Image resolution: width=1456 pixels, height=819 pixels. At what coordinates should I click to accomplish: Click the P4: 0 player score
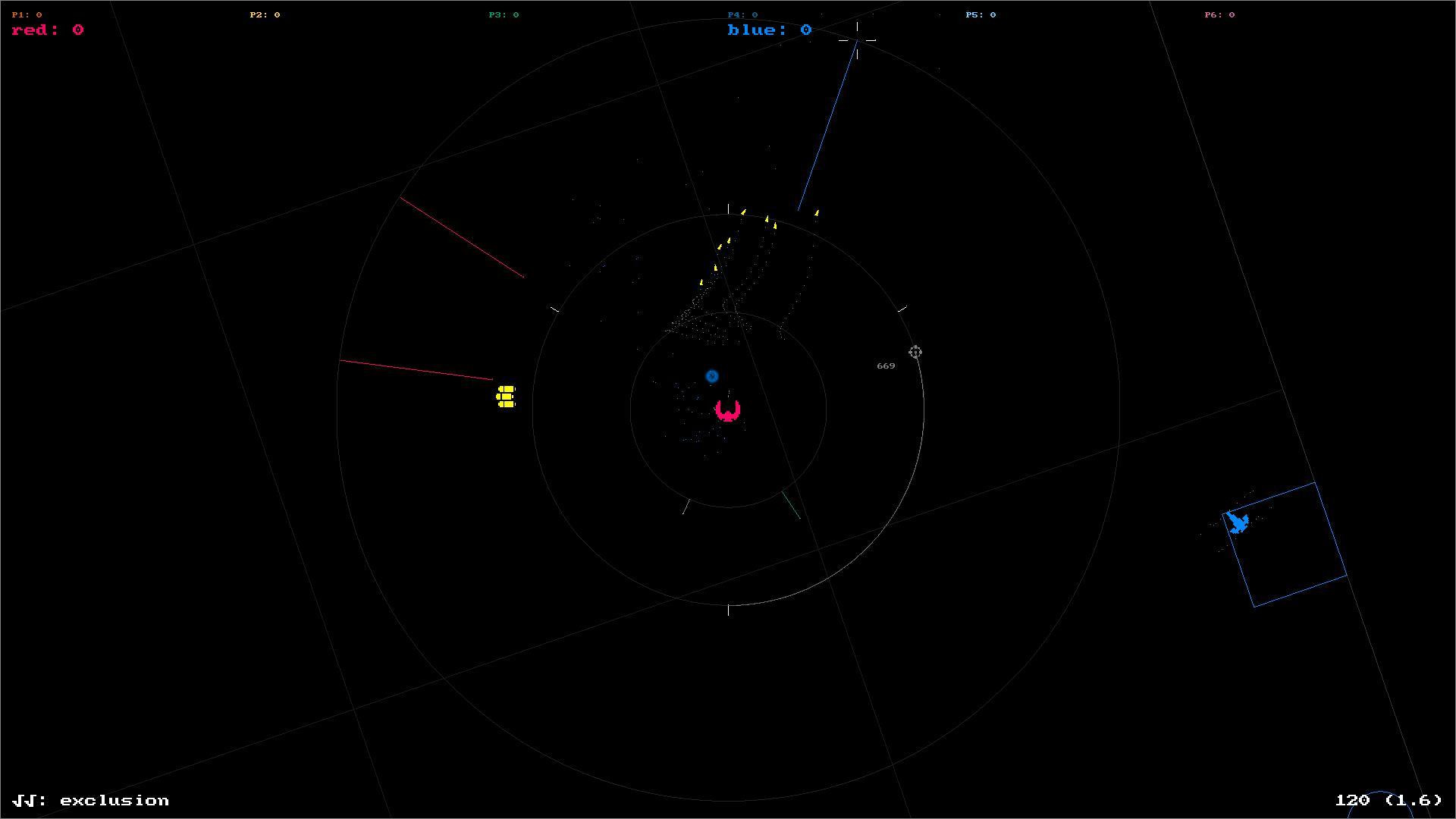pyautogui.click(x=742, y=14)
